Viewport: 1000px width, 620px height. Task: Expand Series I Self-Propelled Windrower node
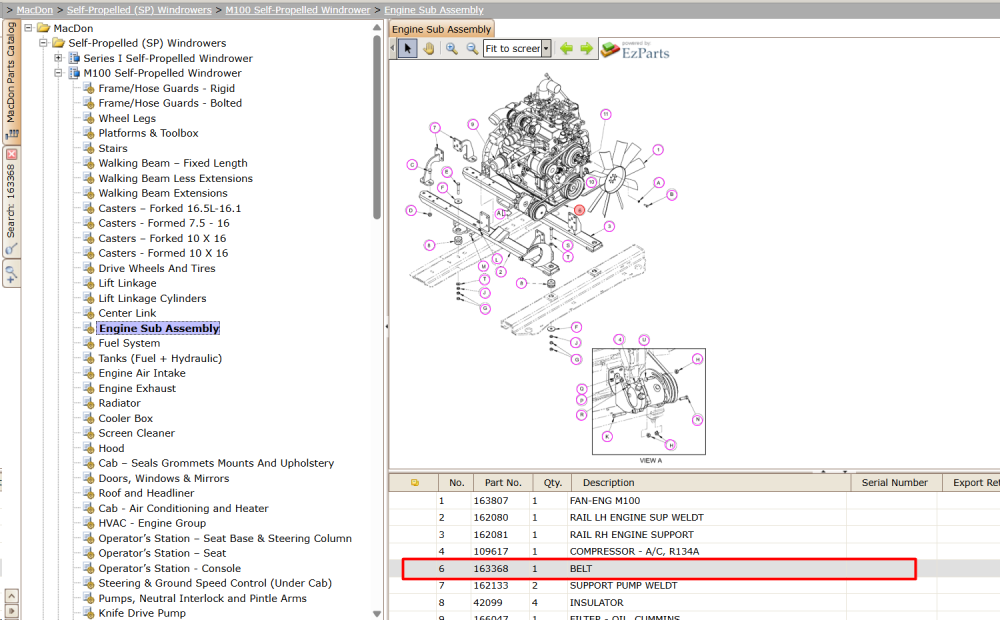point(58,58)
